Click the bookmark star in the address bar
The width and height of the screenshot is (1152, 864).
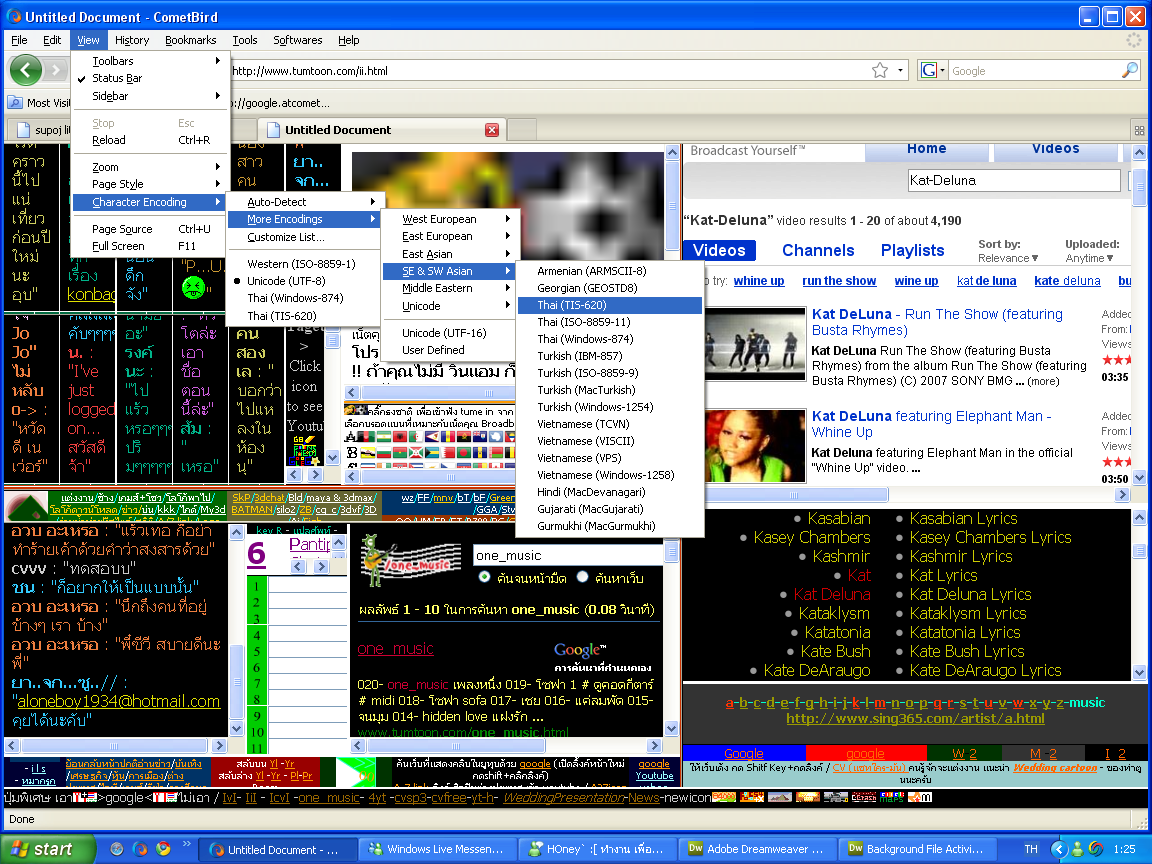coord(880,70)
